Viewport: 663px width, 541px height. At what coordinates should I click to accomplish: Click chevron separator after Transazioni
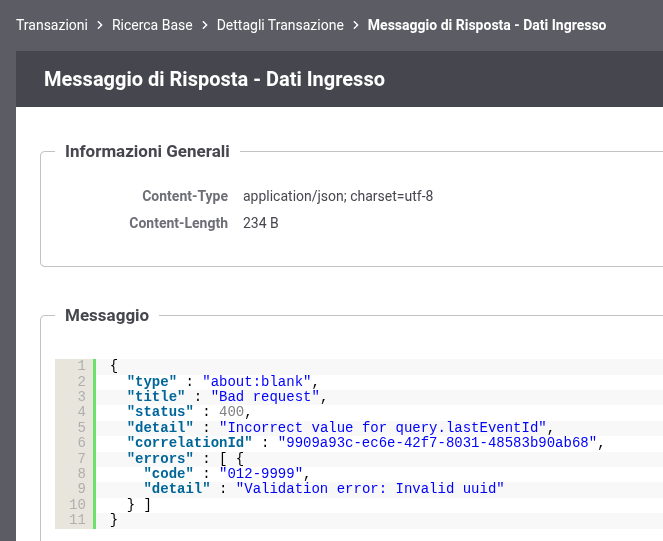(100, 25)
